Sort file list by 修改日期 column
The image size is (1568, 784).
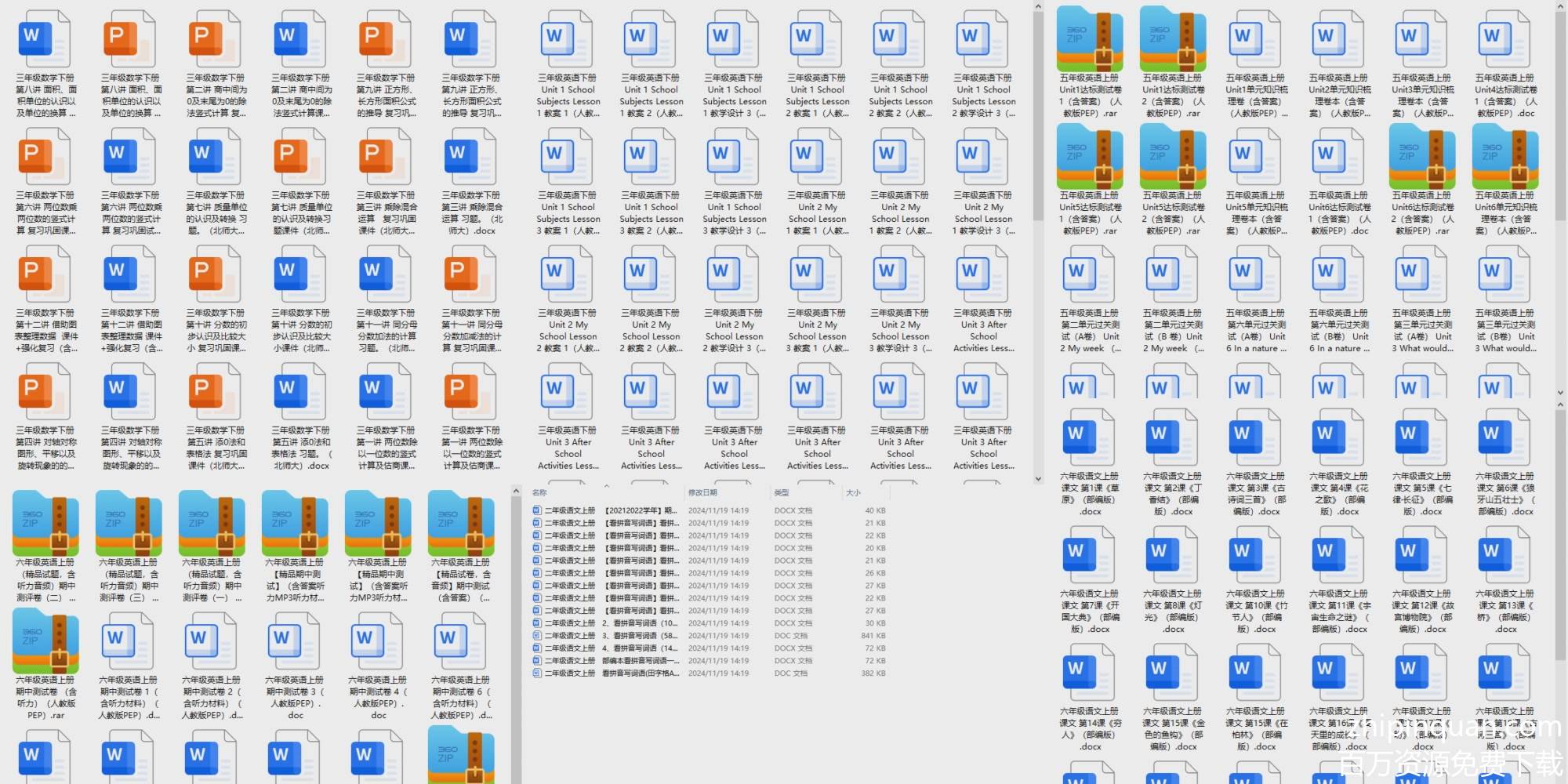point(702,492)
